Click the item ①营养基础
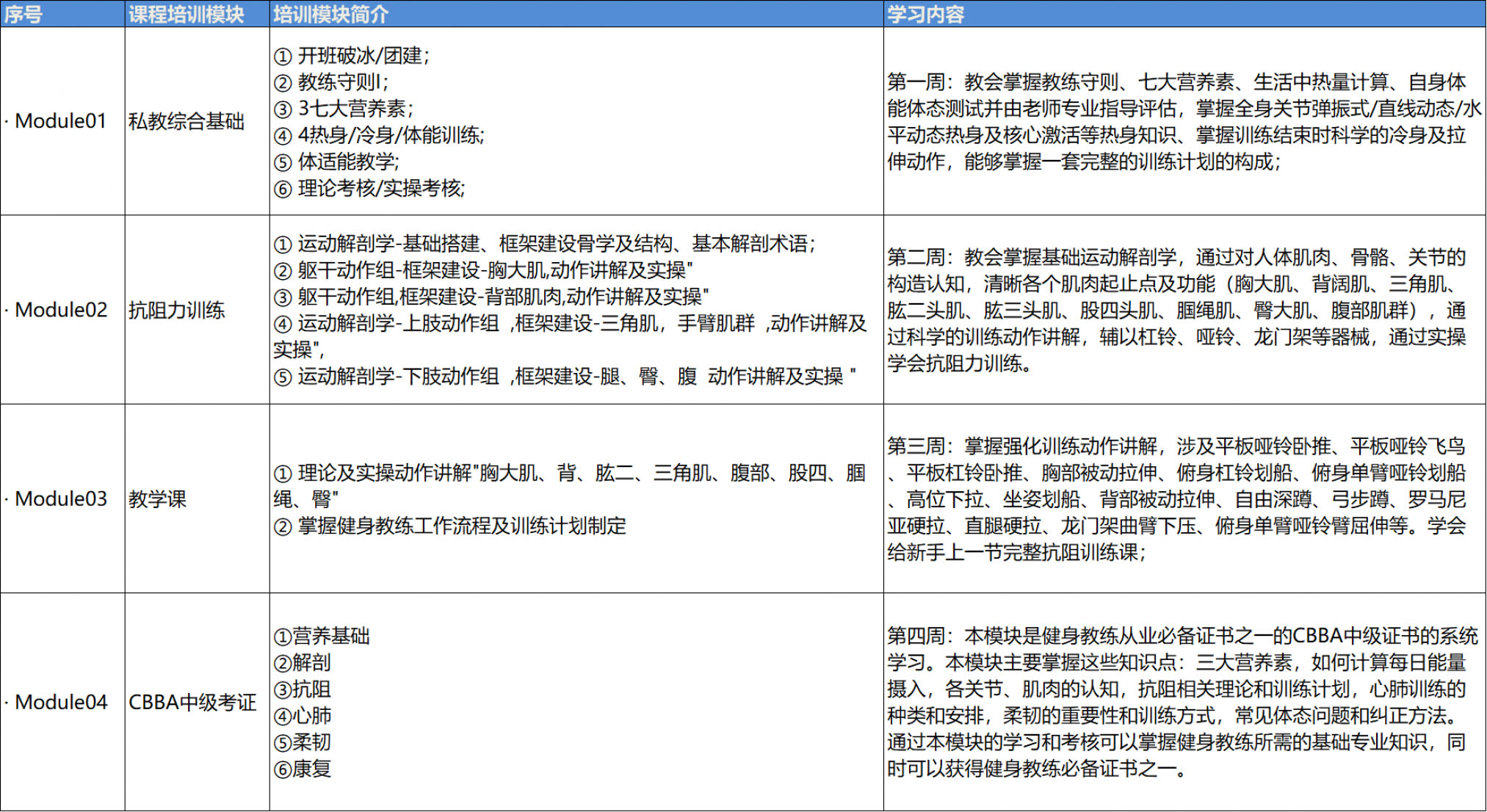Screen dimensions: 1487x812 [x=322, y=636]
